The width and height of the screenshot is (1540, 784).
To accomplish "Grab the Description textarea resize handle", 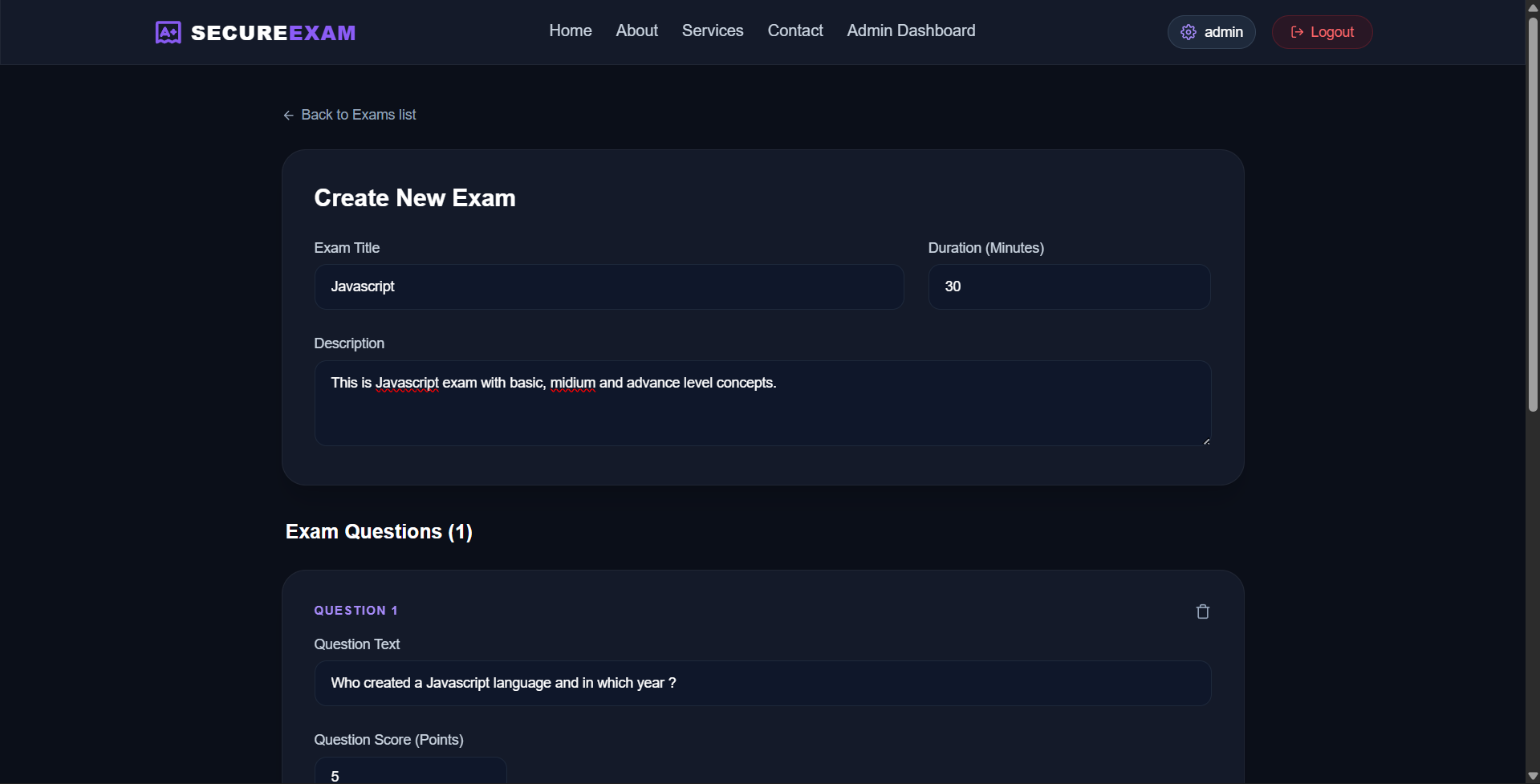I will point(1206,441).
